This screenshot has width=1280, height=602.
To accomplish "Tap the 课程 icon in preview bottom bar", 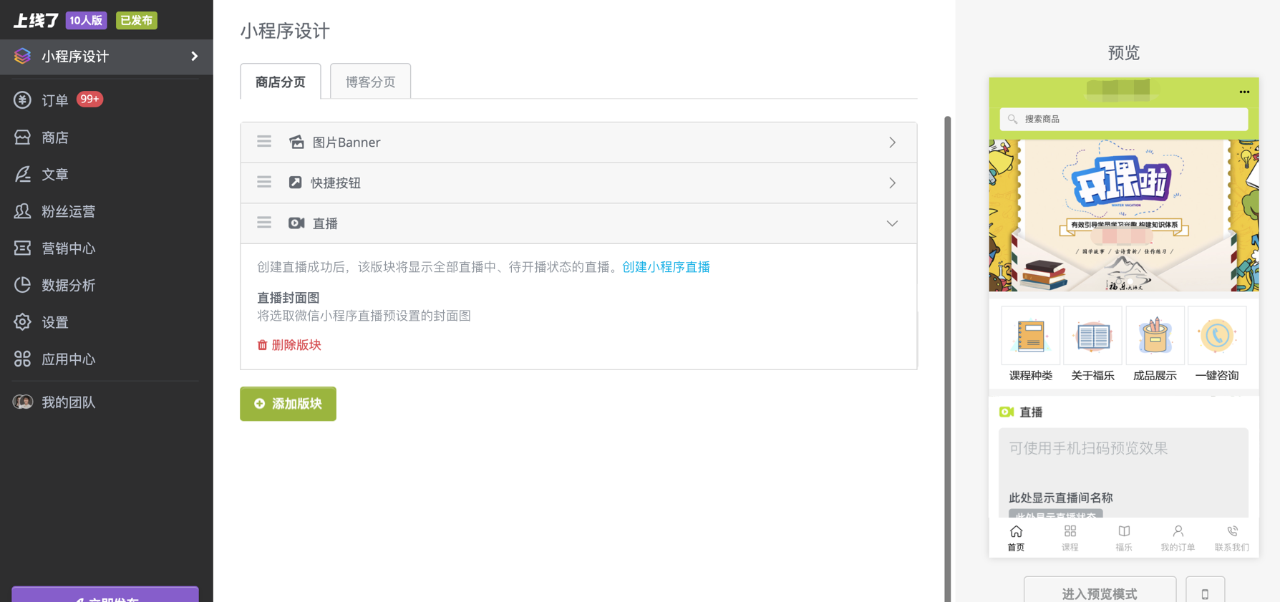I will coord(1070,532).
